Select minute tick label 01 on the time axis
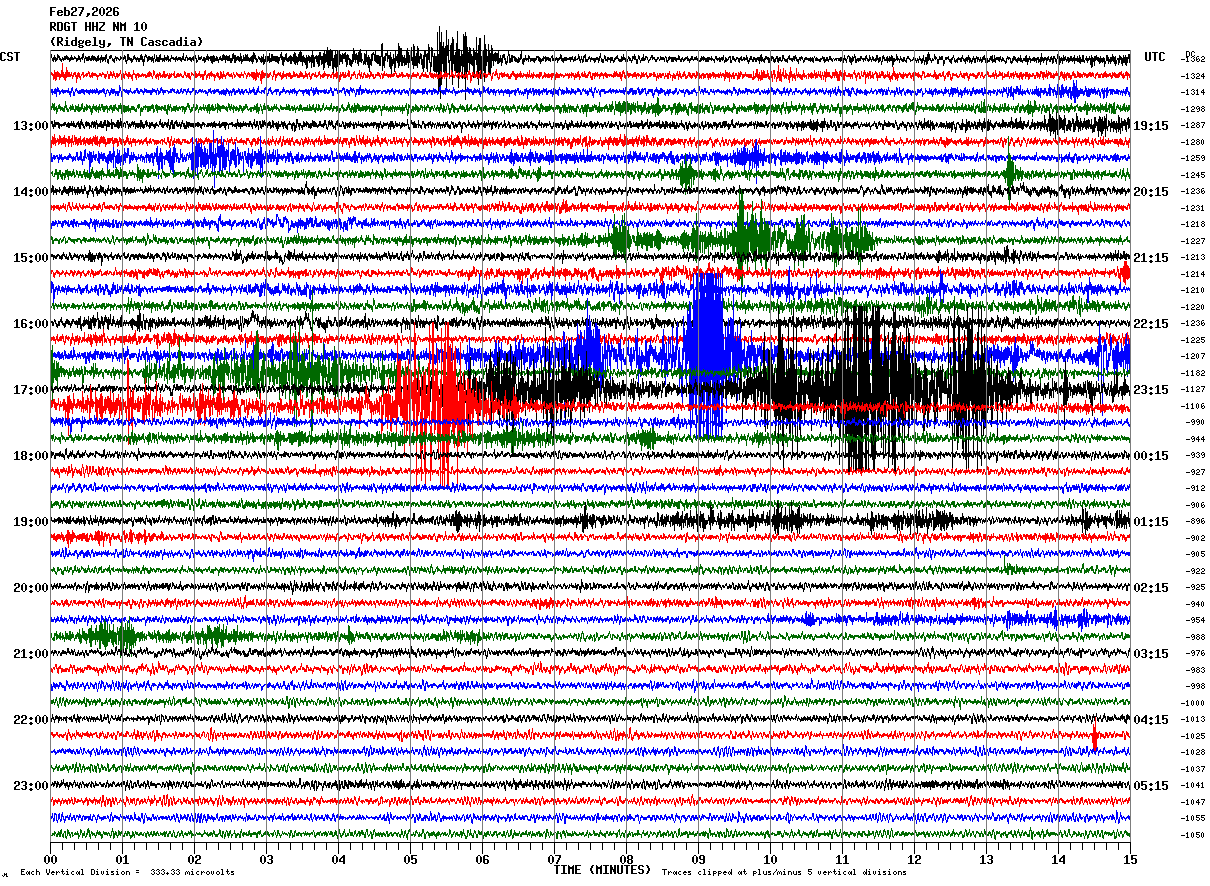Screen dimensions: 1210x886 (x=122, y=859)
